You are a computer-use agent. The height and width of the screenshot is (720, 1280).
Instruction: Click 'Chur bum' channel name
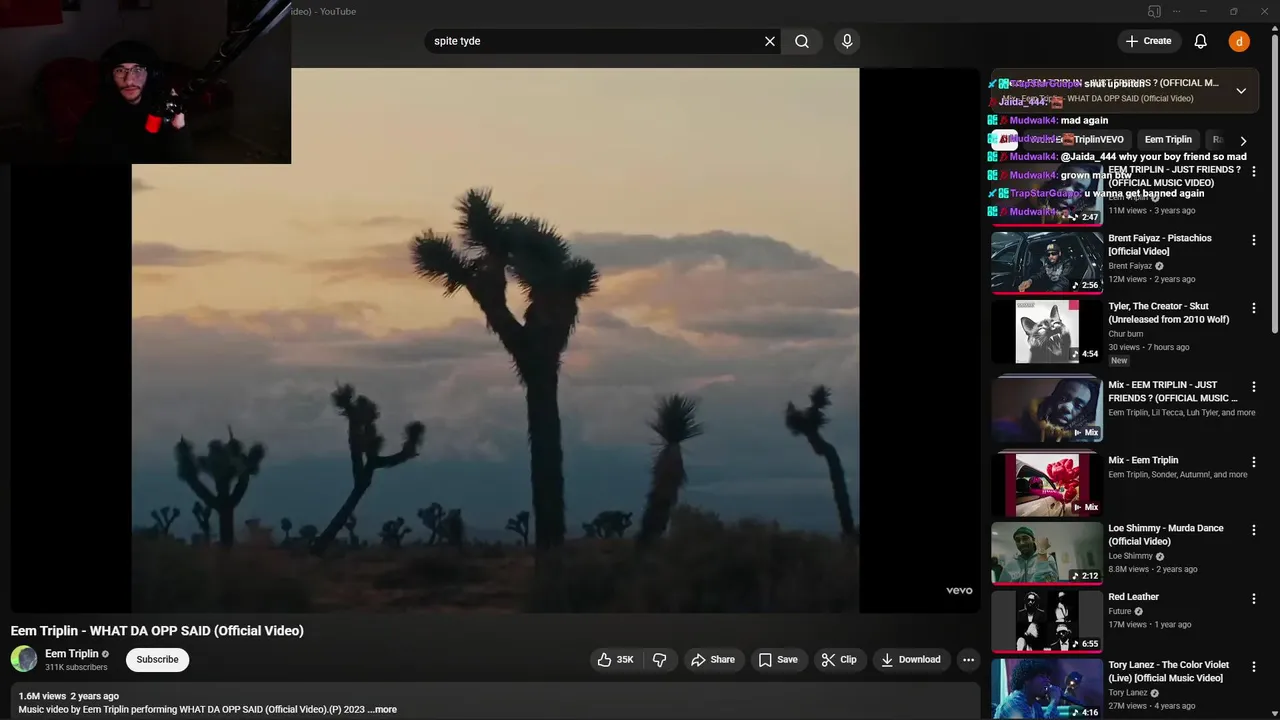point(1125,334)
